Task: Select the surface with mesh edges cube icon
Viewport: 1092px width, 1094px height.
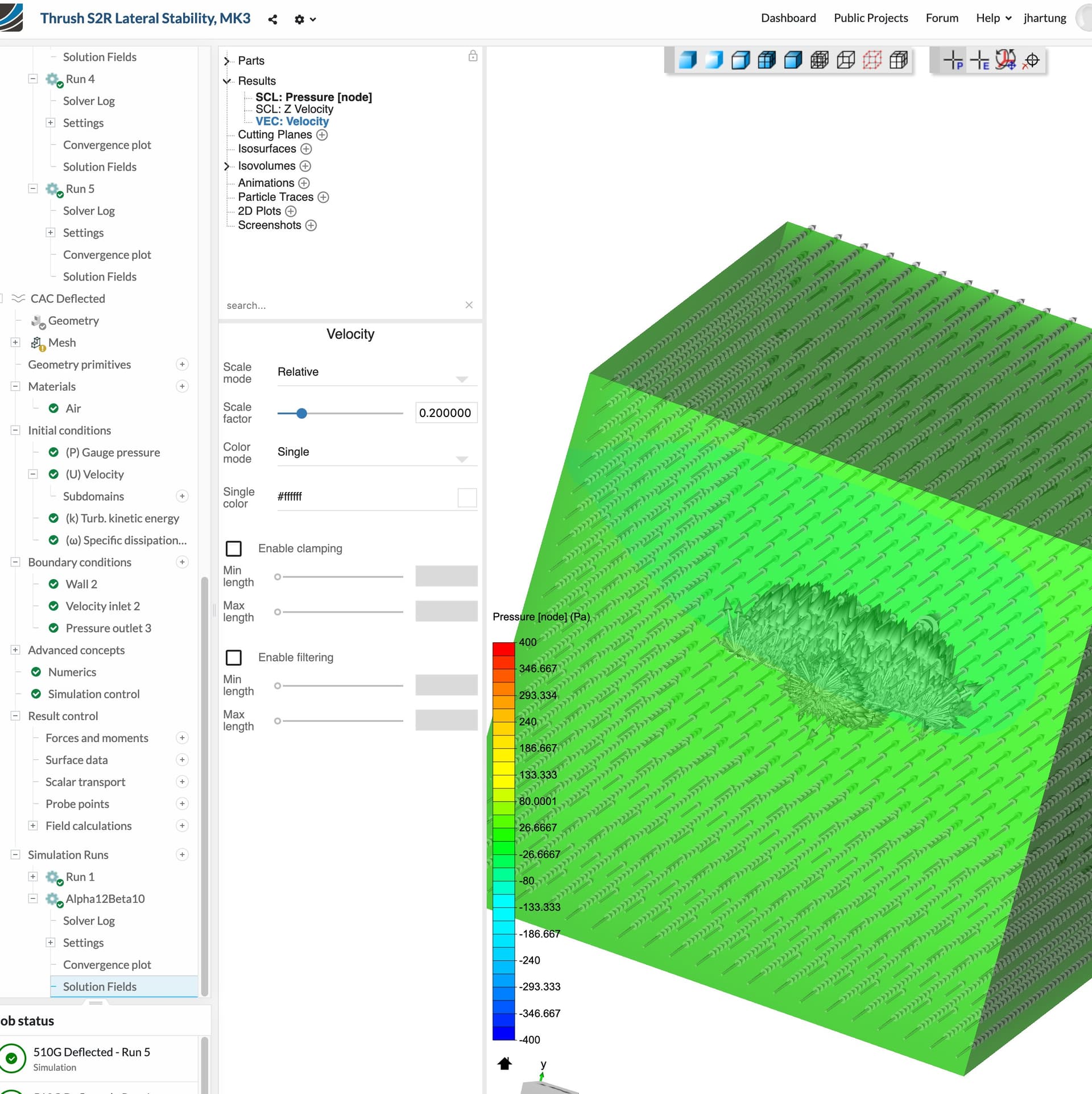Action: (767, 60)
